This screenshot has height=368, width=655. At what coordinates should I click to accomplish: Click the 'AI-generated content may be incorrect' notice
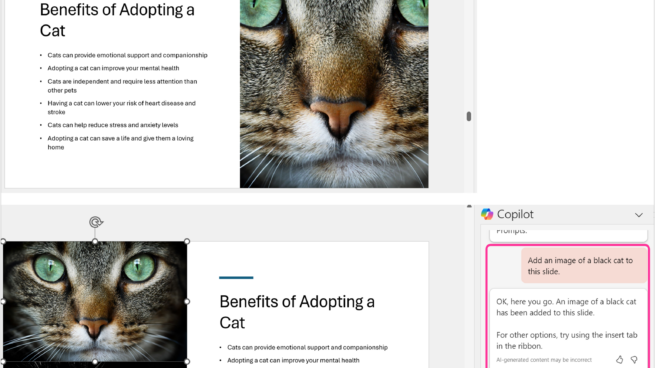pyautogui.click(x=544, y=360)
